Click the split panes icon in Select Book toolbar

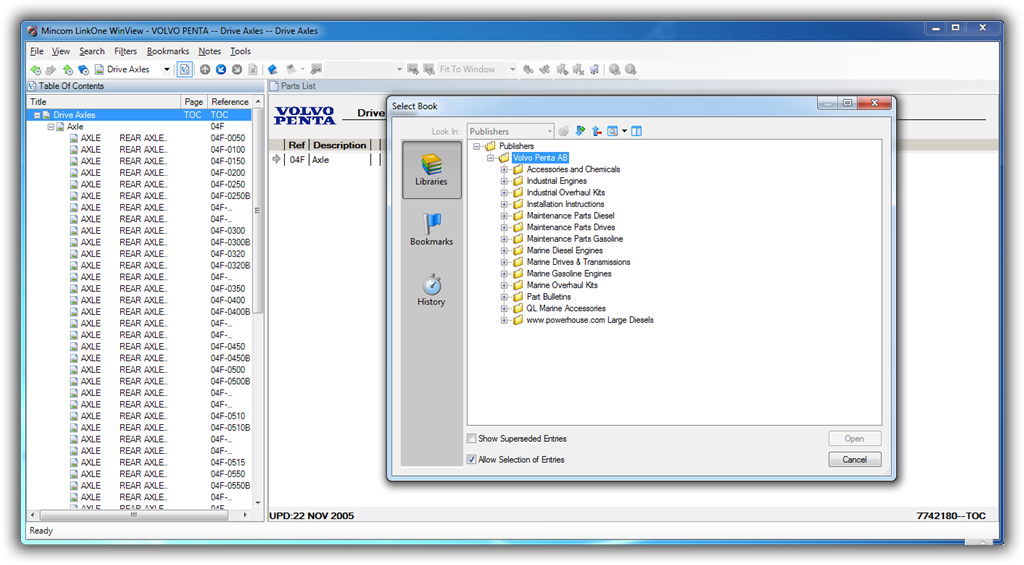point(637,131)
